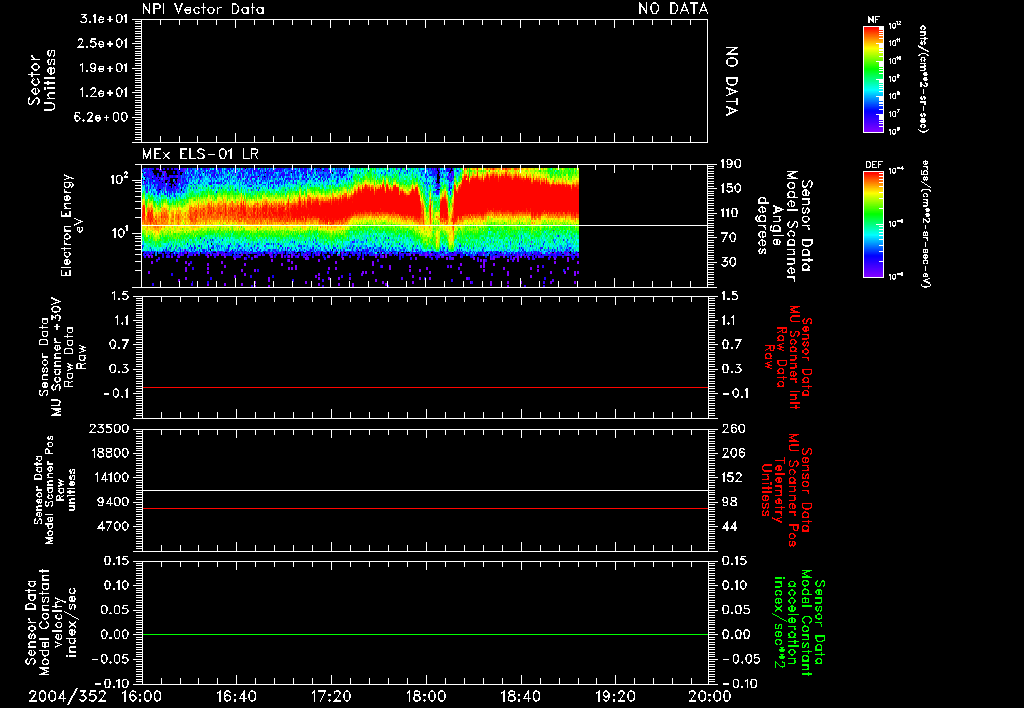Image resolution: width=1024 pixels, height=708 pixels.
Task: Click the 17:20 time axis label
Action: [331, 696]
